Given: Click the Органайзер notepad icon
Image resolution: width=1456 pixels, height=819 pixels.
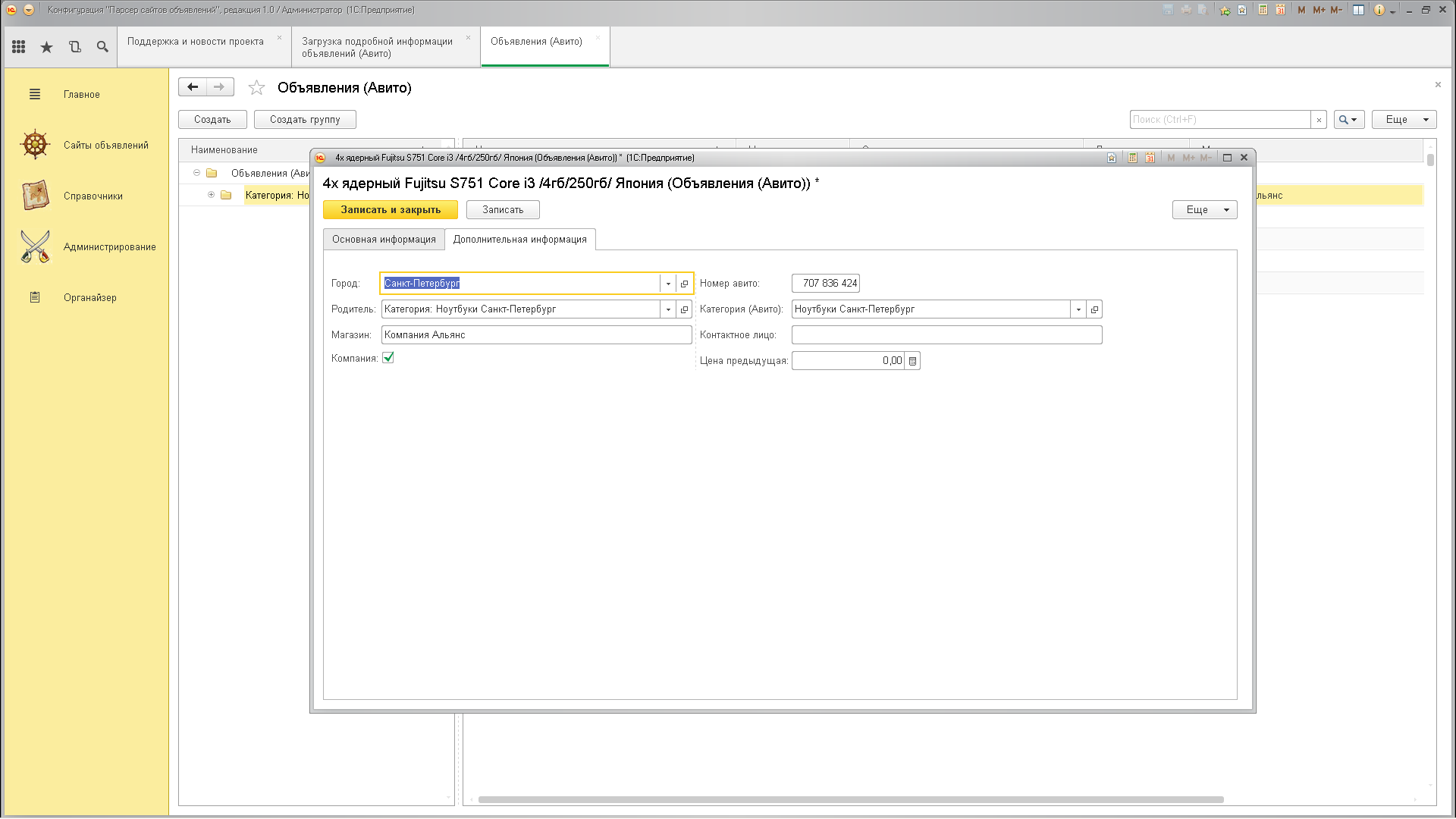Looking at the screenshot, I should pos(35,297).
